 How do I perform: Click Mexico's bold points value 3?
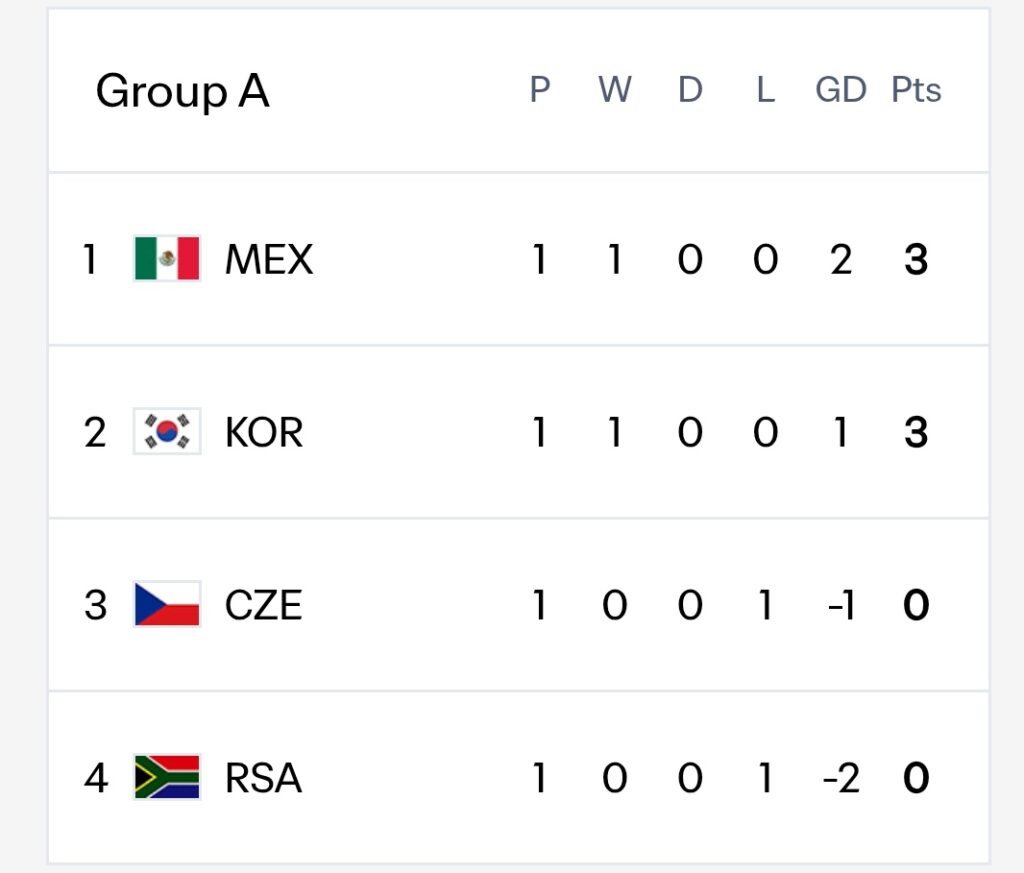pyautogui.click(x=916, y=259)
